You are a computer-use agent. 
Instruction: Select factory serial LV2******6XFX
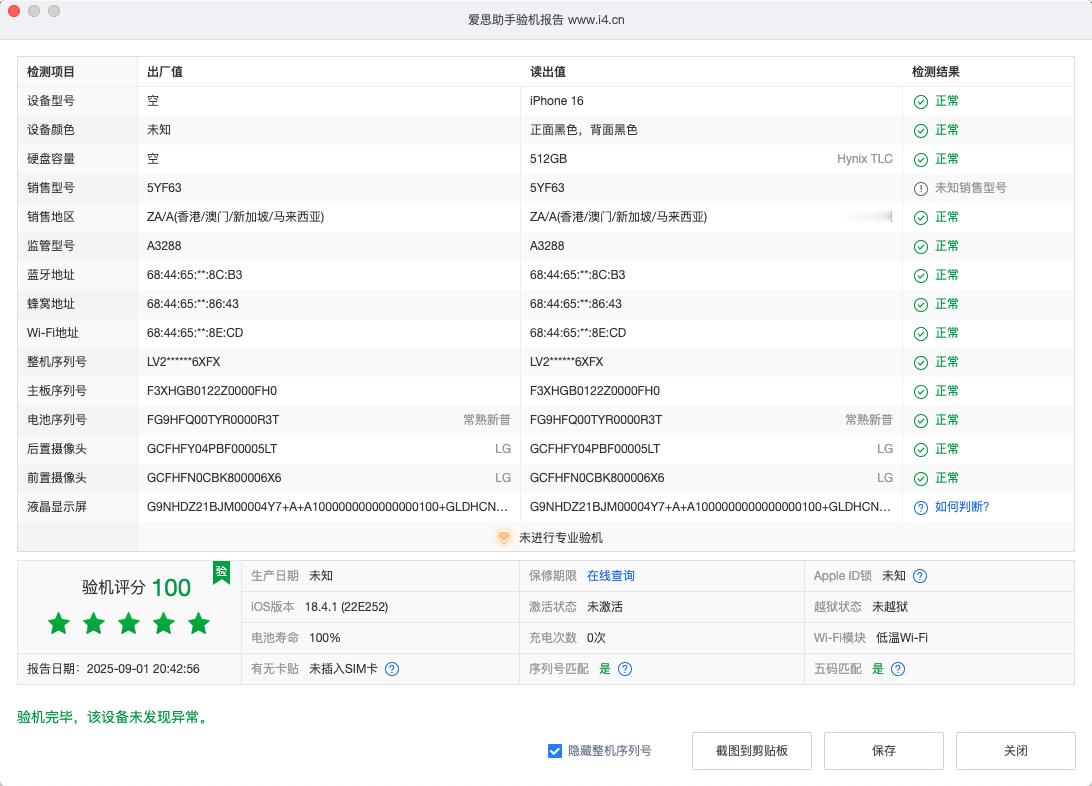(x=183, y=362)
